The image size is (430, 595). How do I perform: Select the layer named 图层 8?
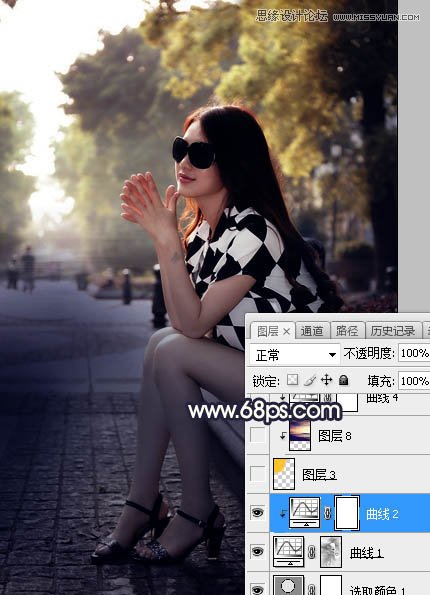click(335, 436)
